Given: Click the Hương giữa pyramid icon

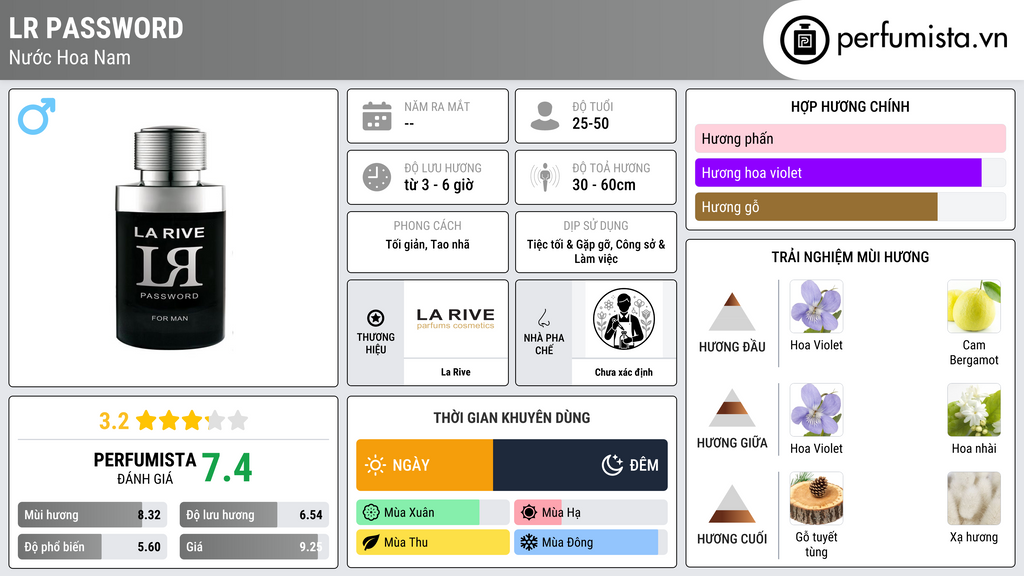Looking at the screenshot, I should 732,408.
